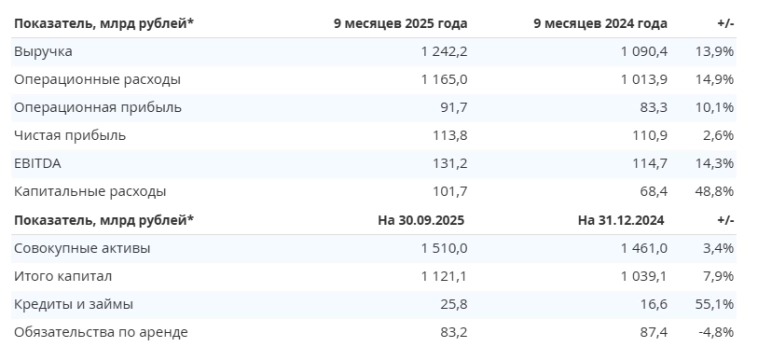
Task: Select the 'Выручка' row label
Action: (x=43, y=51)
